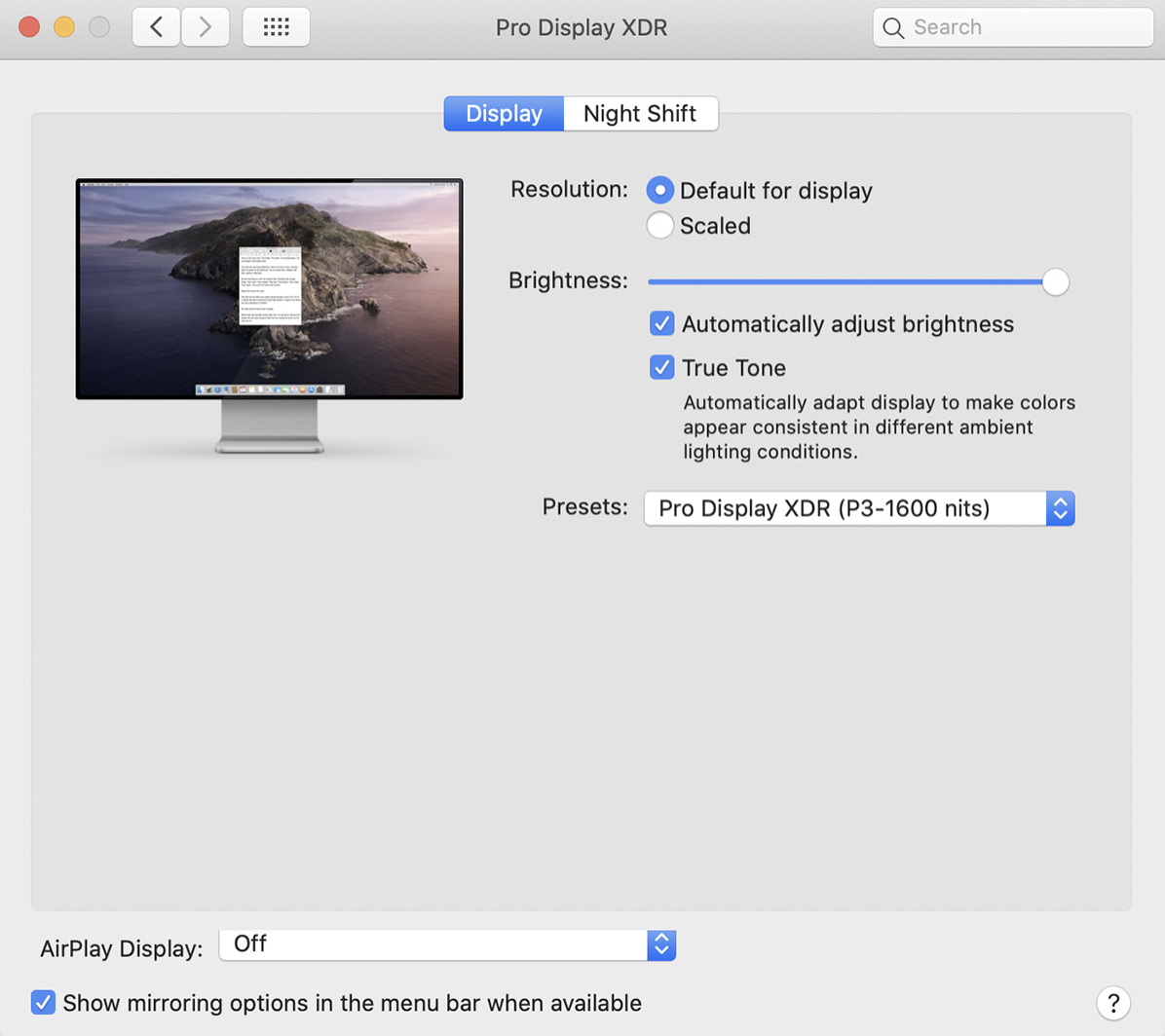Image resolution: width=1165 pixels, height=1036 pixels.
Task: Uncheck show mirroring options in menu bar
Action: pos(43,1002)
